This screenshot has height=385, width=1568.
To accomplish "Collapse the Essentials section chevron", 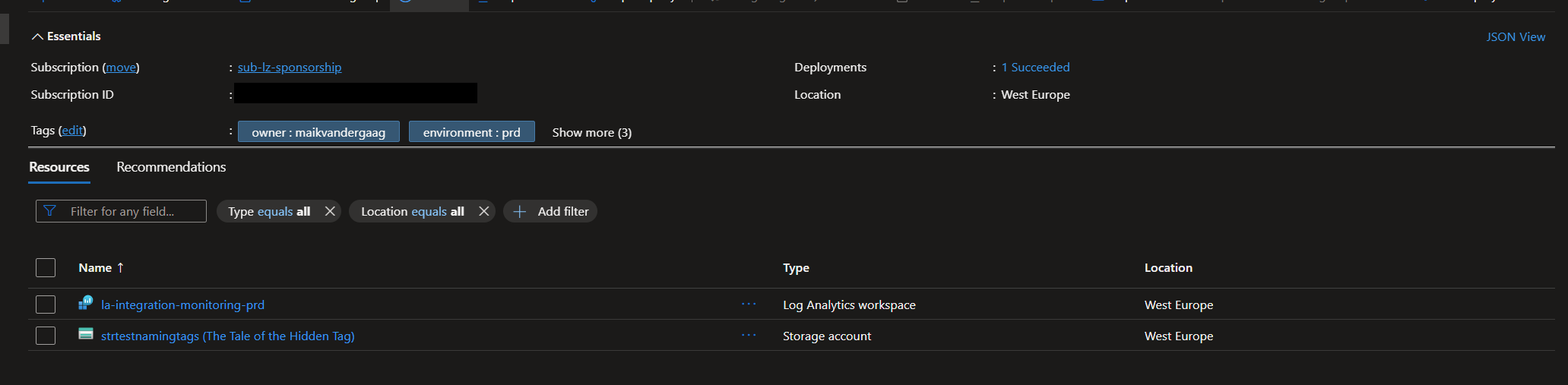I will [x=37, y=36].
